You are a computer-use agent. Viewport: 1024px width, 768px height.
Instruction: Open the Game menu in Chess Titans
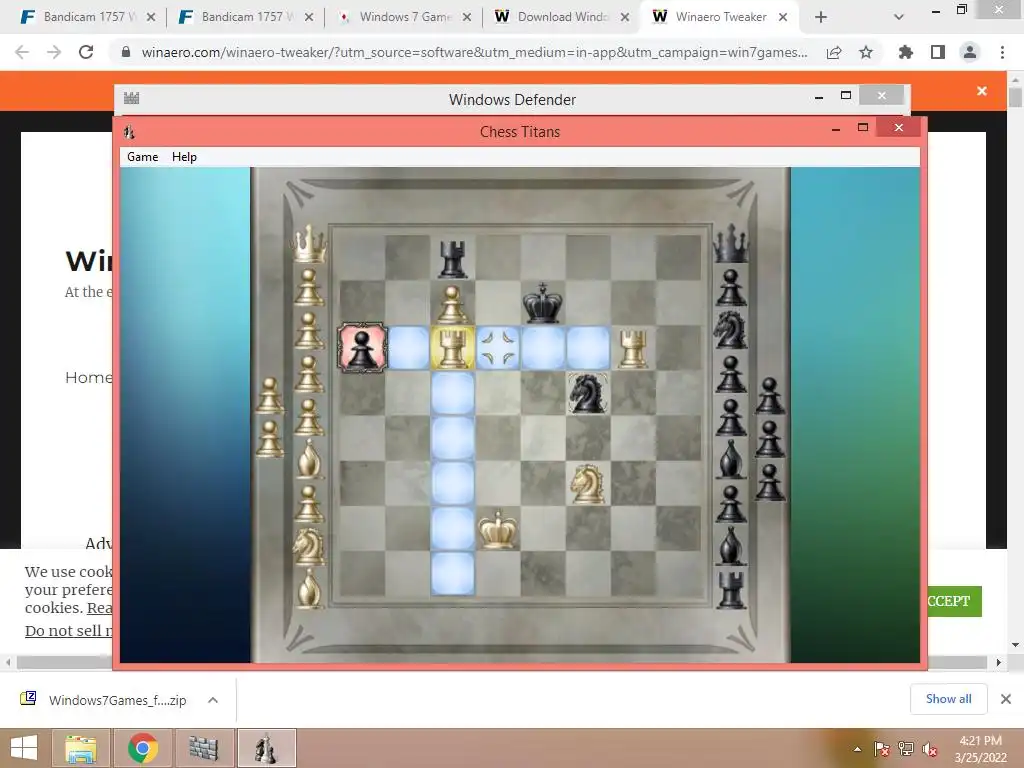click(142, 157)
